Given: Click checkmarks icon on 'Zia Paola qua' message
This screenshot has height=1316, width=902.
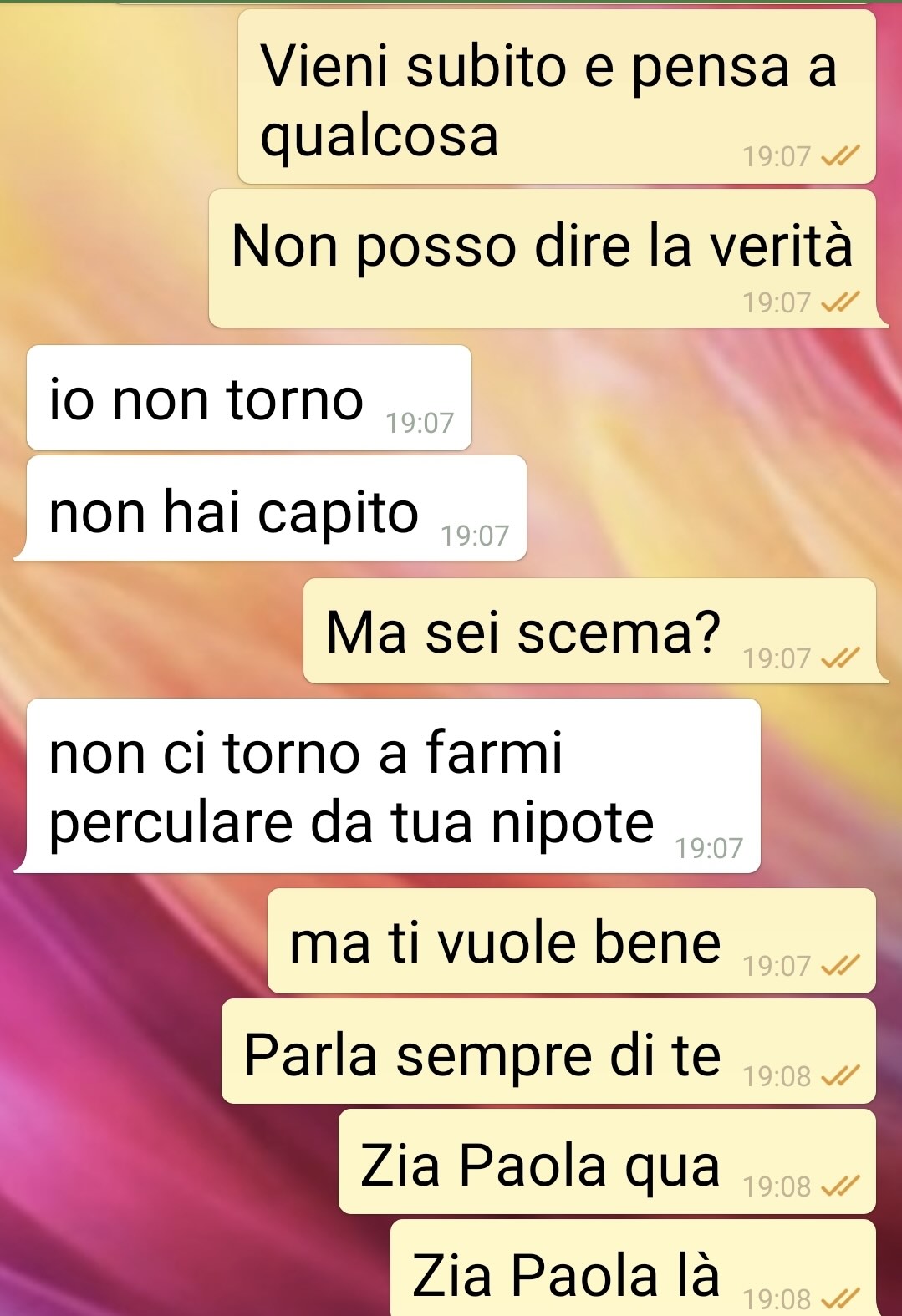Looking at the screenshot, I should pyautogui.click(x=840, y=1186).
